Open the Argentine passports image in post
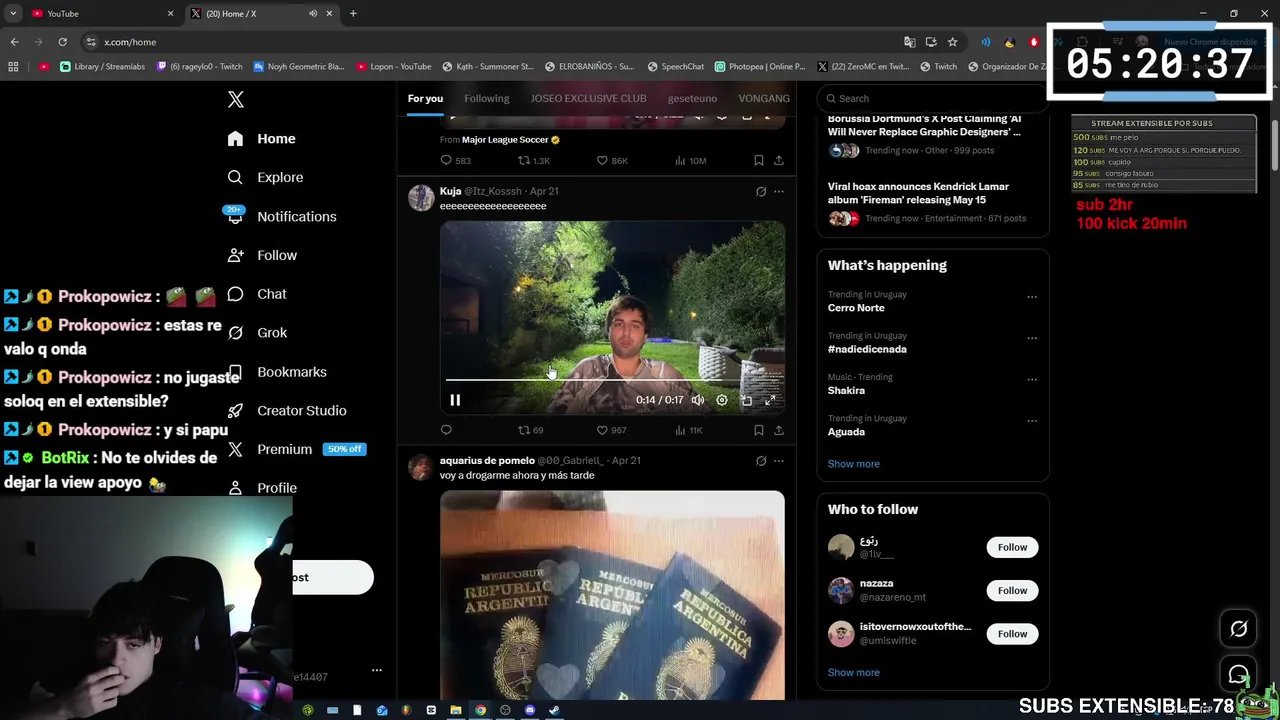The width and height of the screenshot is (1280, 720). [x=612, y=595]
